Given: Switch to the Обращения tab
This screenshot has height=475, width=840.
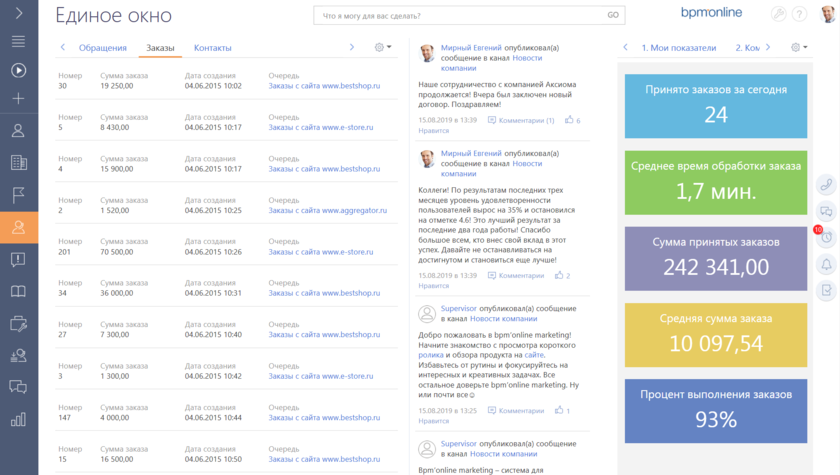Looking at the screenshot, I should tap(103, 48).
